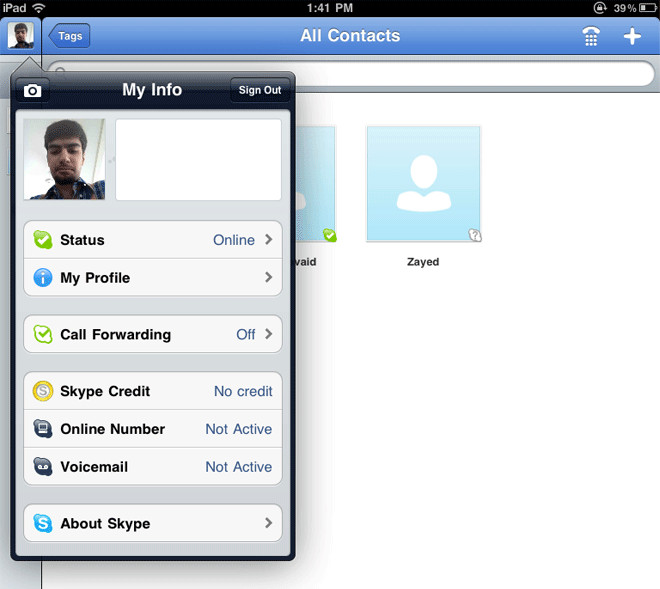The height and width of the screenshot is (589, 660).
Task: Tap the partly hidden contact's online badge
Action: click(330, 235)
